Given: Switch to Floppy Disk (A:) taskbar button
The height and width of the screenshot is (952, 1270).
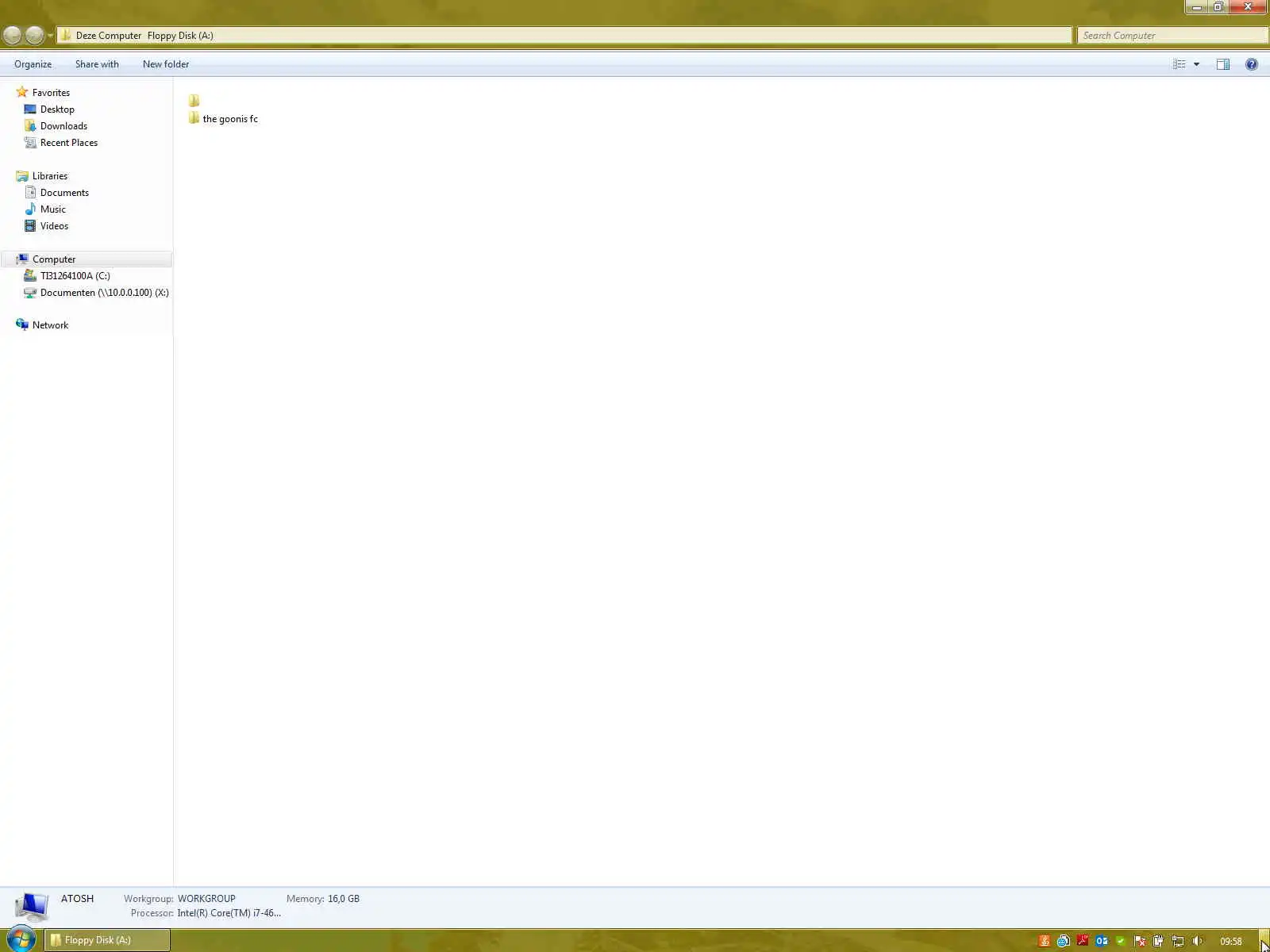Looking at the screenshot, I should click(107, 940).
